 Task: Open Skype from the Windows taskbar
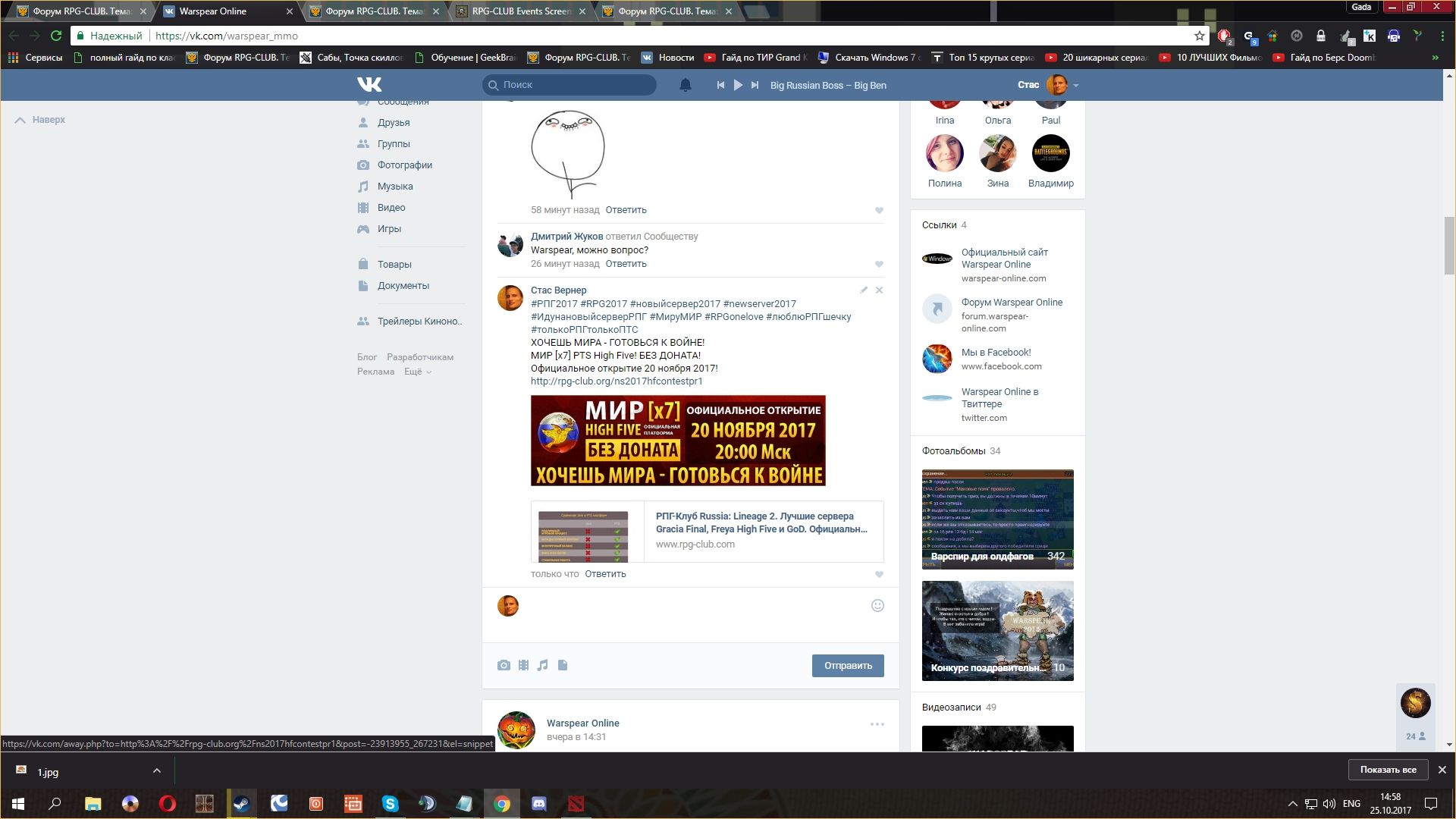[x=391, y=804]
